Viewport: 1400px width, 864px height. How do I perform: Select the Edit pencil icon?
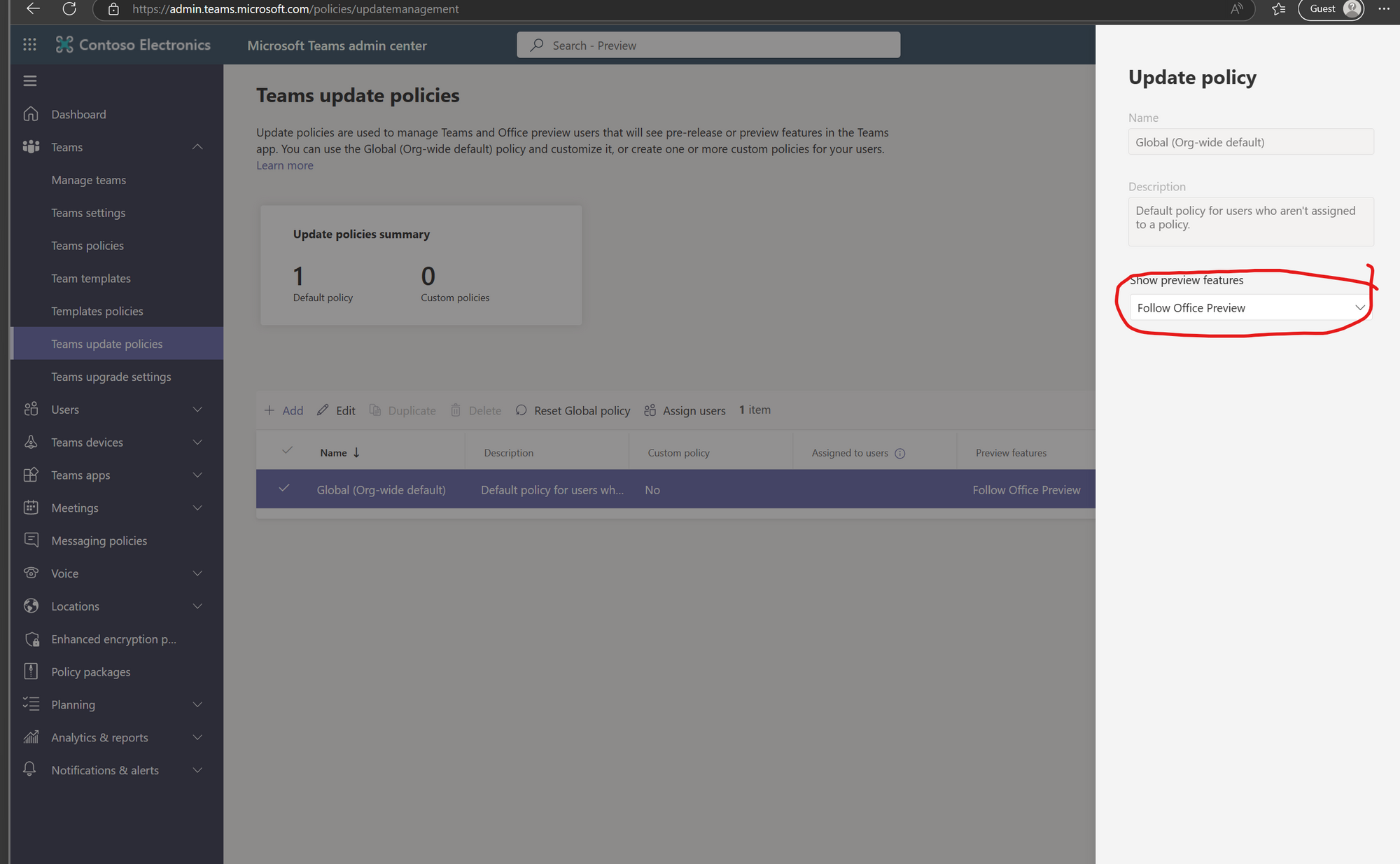[x=324, y=410]
